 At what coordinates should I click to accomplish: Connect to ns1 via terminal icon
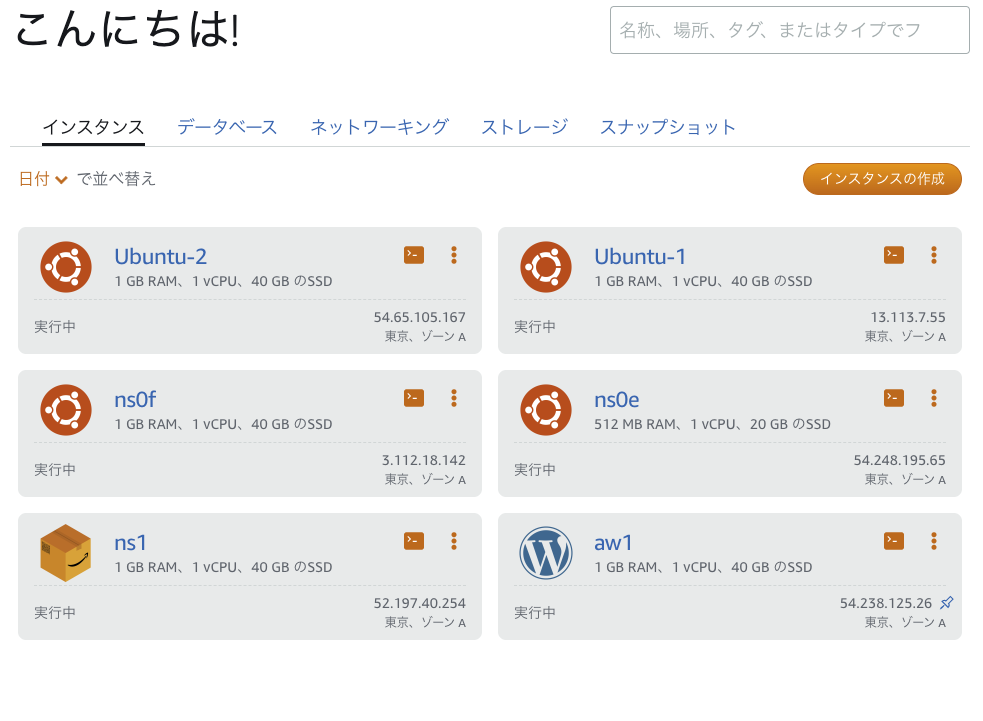coord(414,541)
